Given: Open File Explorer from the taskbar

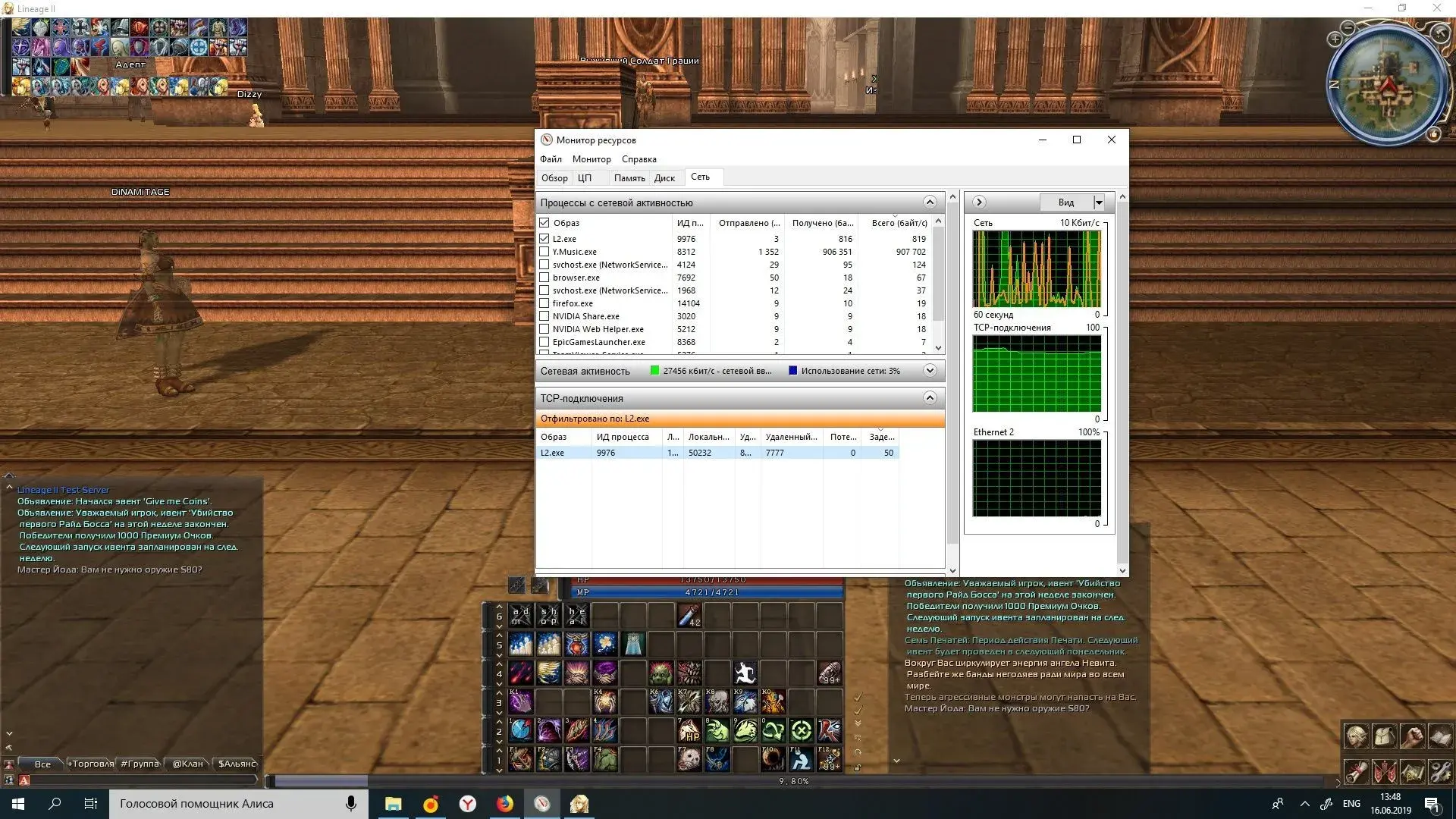Looking at the screenshot, I should [x=393, y=804].
